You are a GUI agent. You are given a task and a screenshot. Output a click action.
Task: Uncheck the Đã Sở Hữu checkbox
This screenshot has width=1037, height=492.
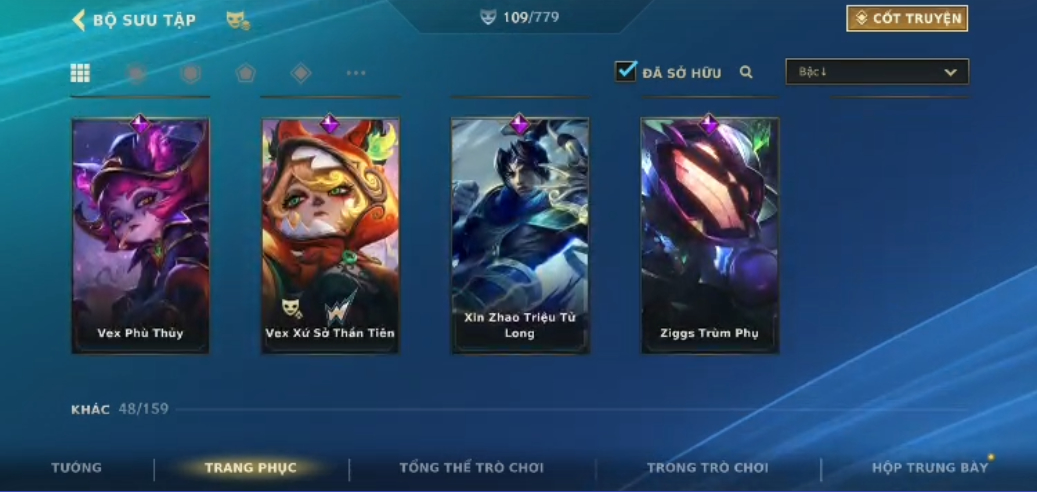pos(626,71)
